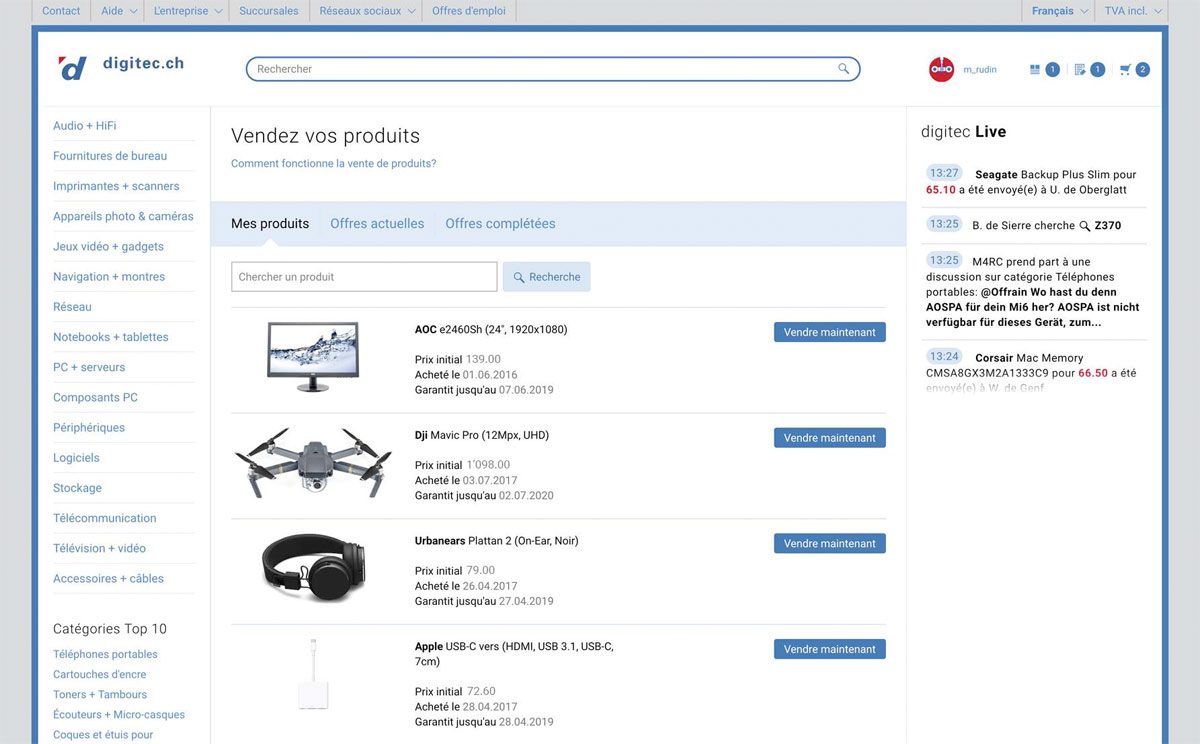Open Dji Mavic Pro product title
1200x744 pixels.
click(482, 435)
